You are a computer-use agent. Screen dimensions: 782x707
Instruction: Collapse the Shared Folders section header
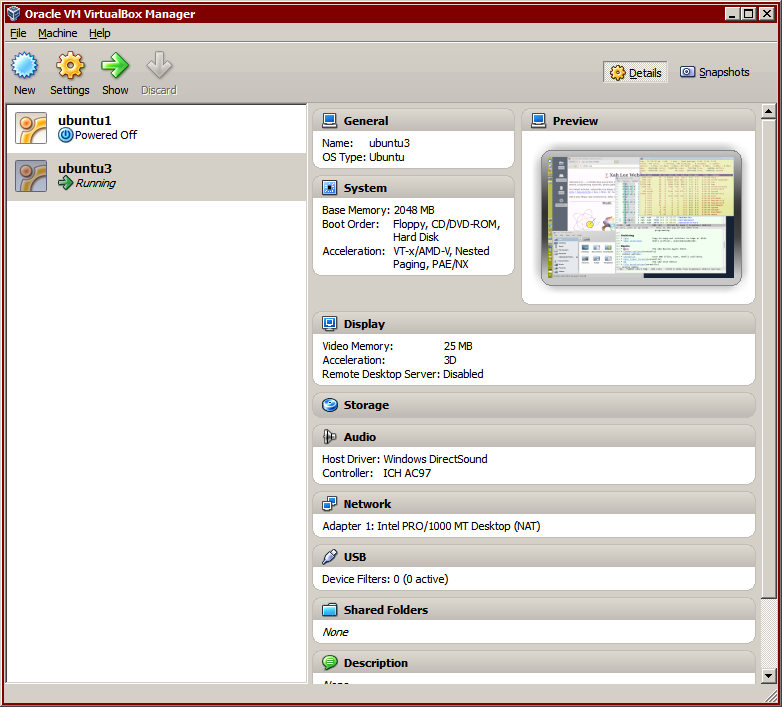[x=534, y=610]
